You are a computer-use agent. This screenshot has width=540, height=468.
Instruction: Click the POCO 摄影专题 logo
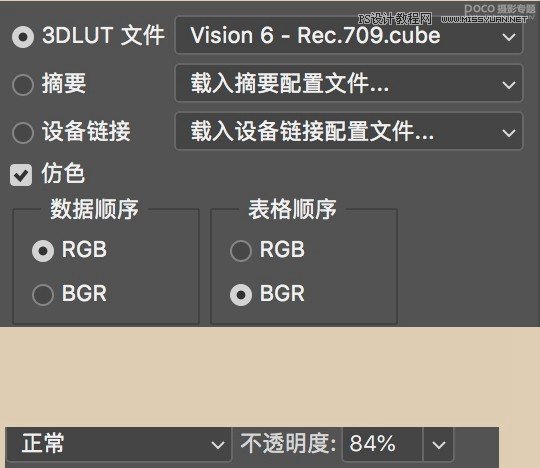click(x=500, y=9)
